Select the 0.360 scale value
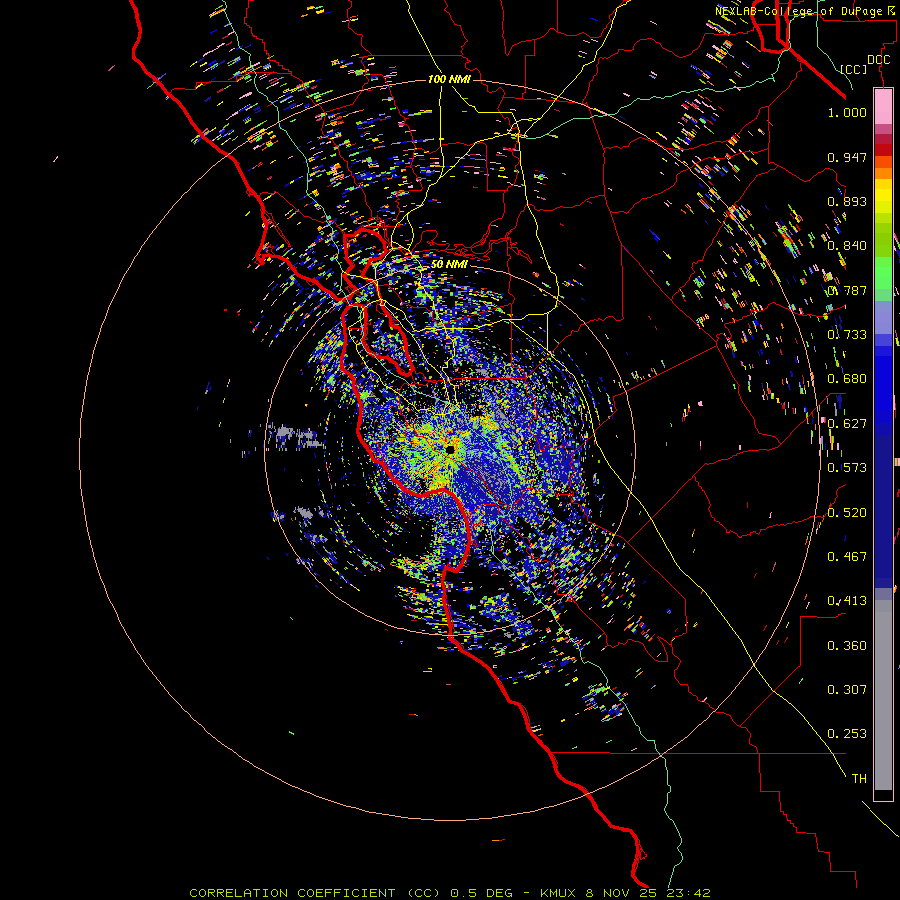 point(847,646)
